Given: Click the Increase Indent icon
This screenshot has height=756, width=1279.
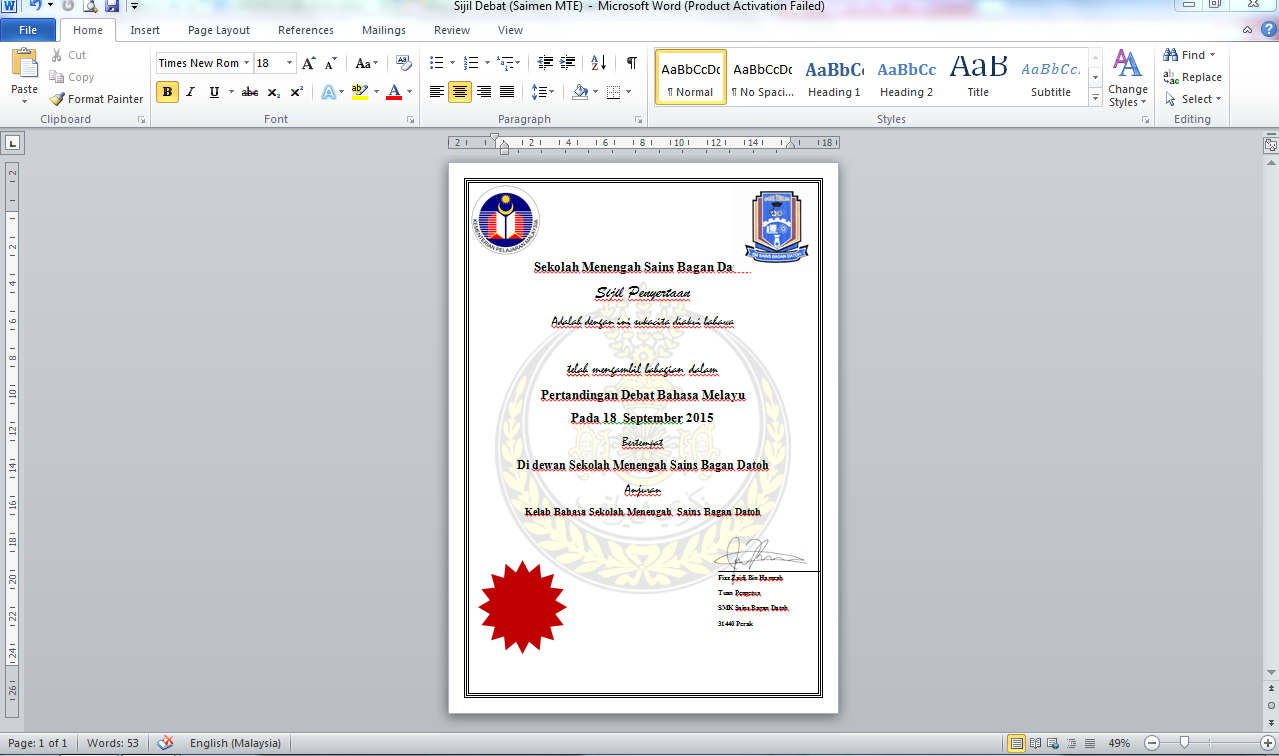Looking at the screenshot, I should 567,63.
